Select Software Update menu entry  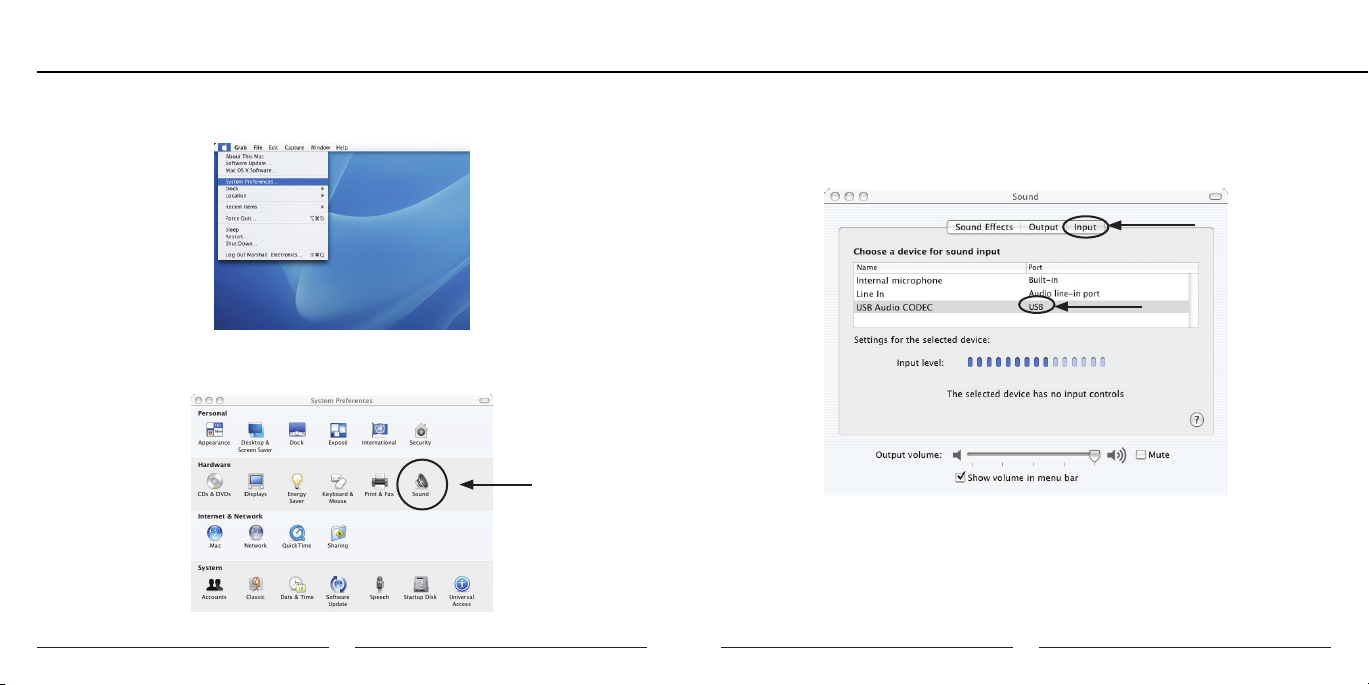pos(273,163)
